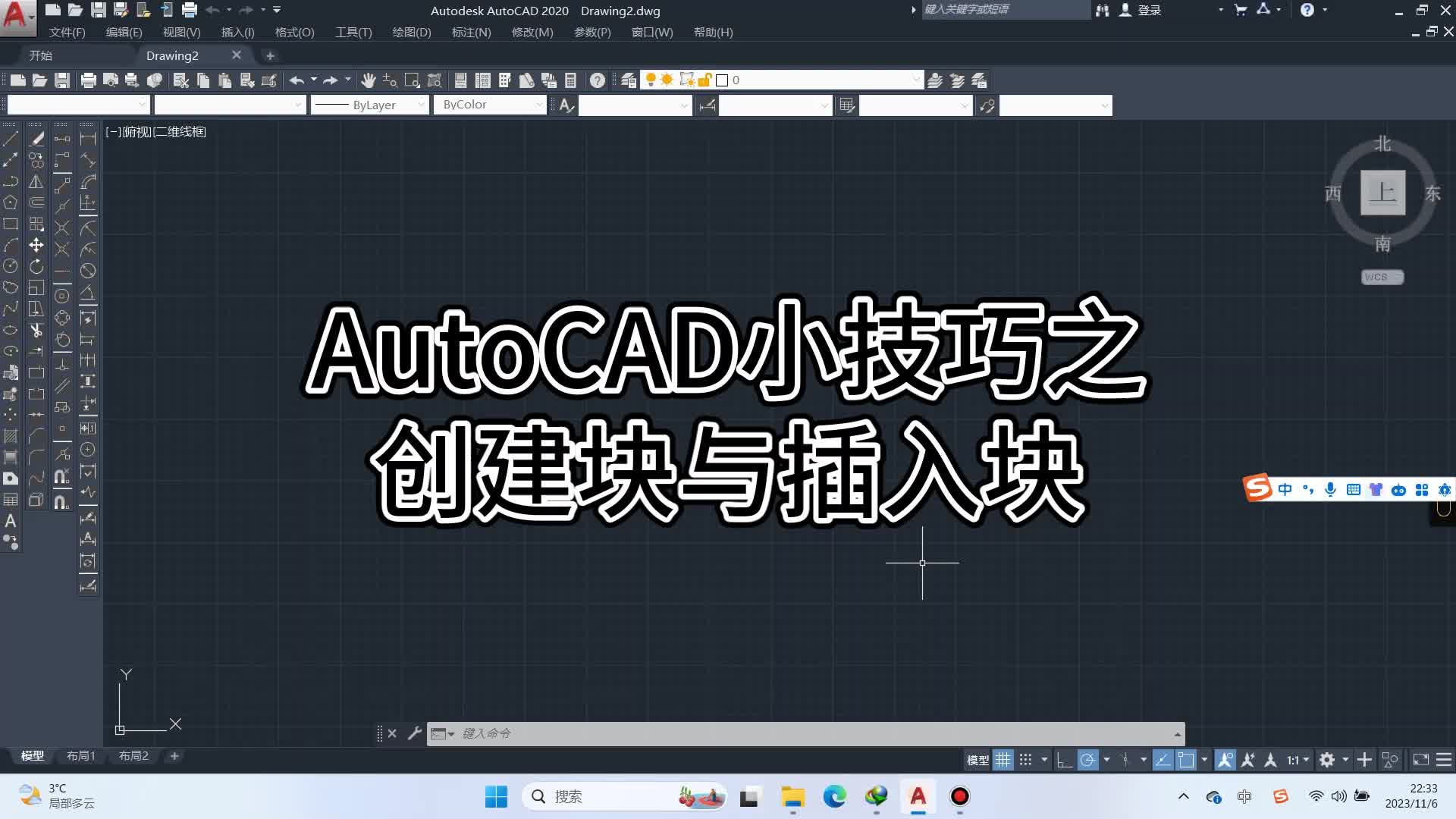Activate the Pan tool in the top toolbar
Screen dimensions: 1456x819
369,80
